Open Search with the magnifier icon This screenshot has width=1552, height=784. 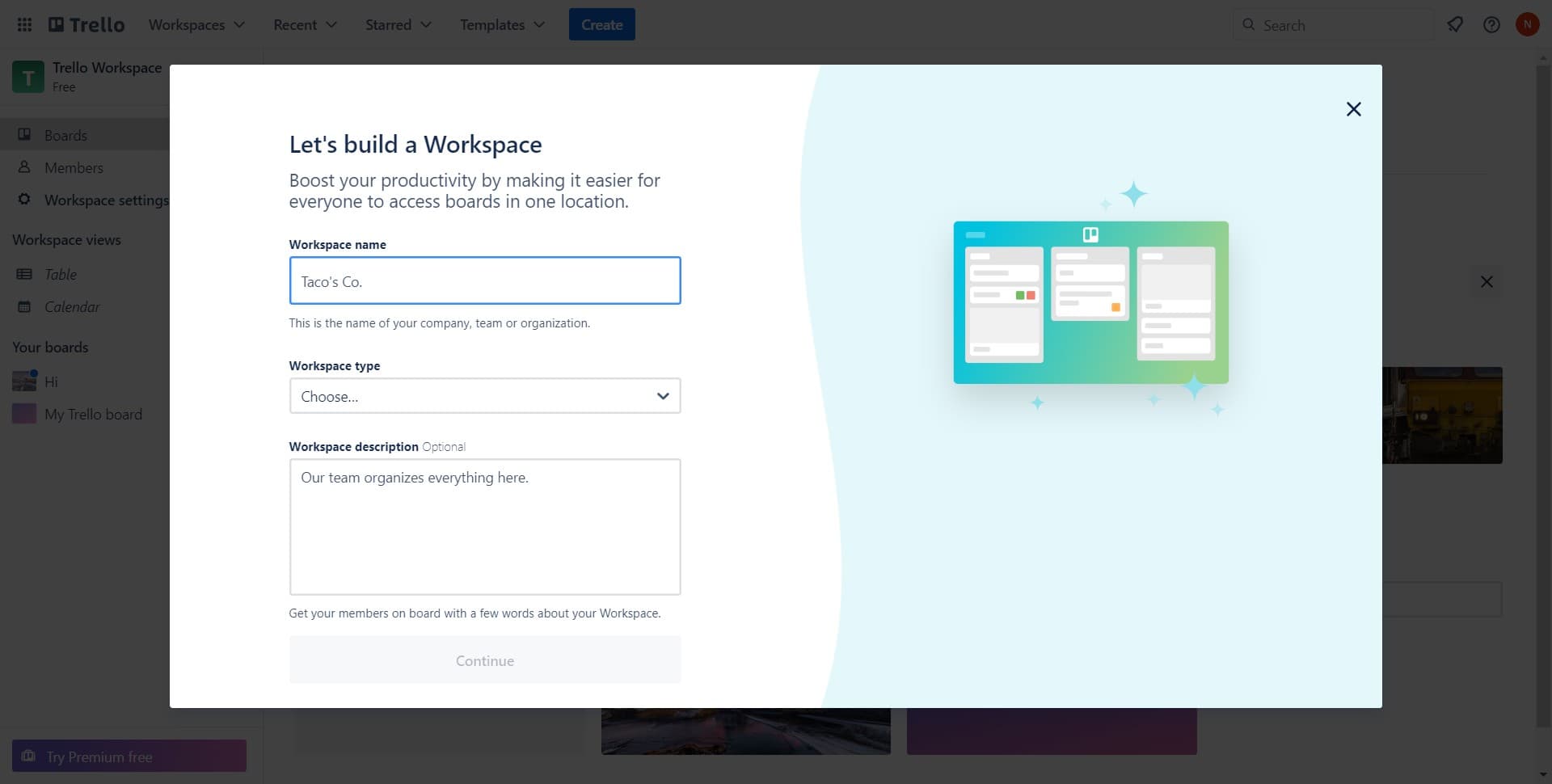(x=1249, y=24)
